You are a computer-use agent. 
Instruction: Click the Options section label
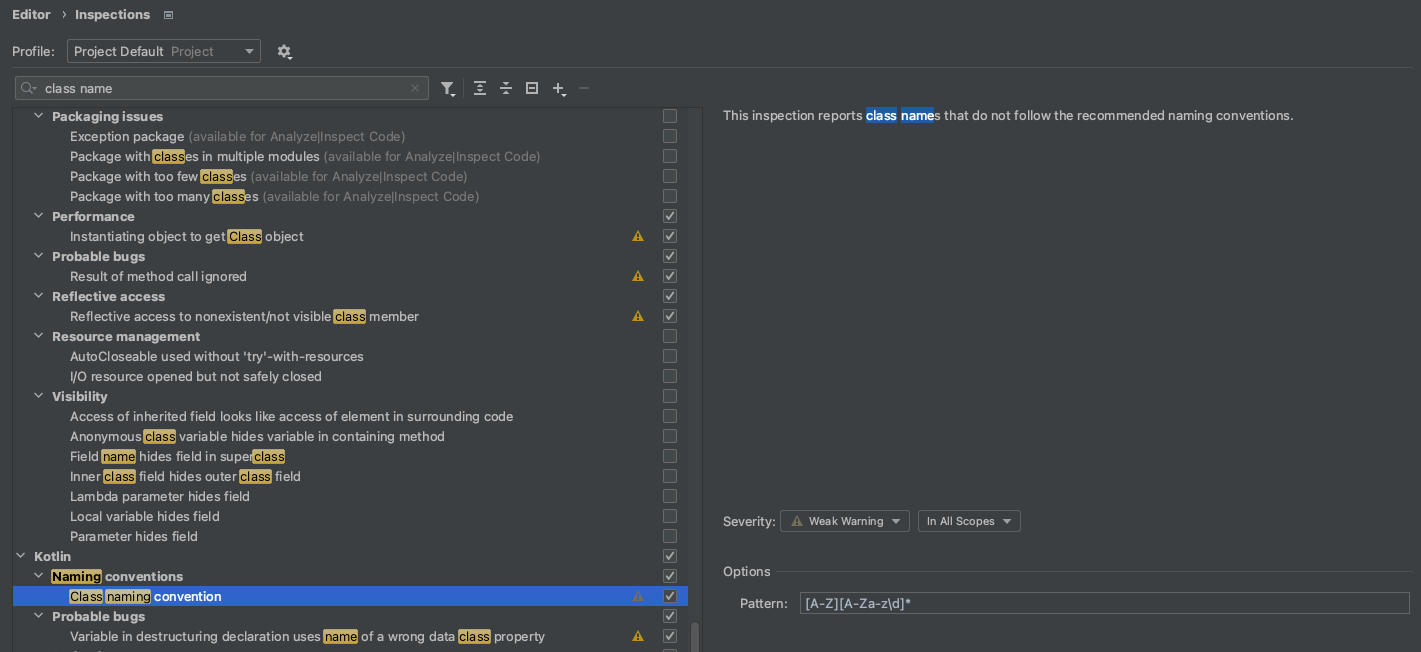click(747, 572)
